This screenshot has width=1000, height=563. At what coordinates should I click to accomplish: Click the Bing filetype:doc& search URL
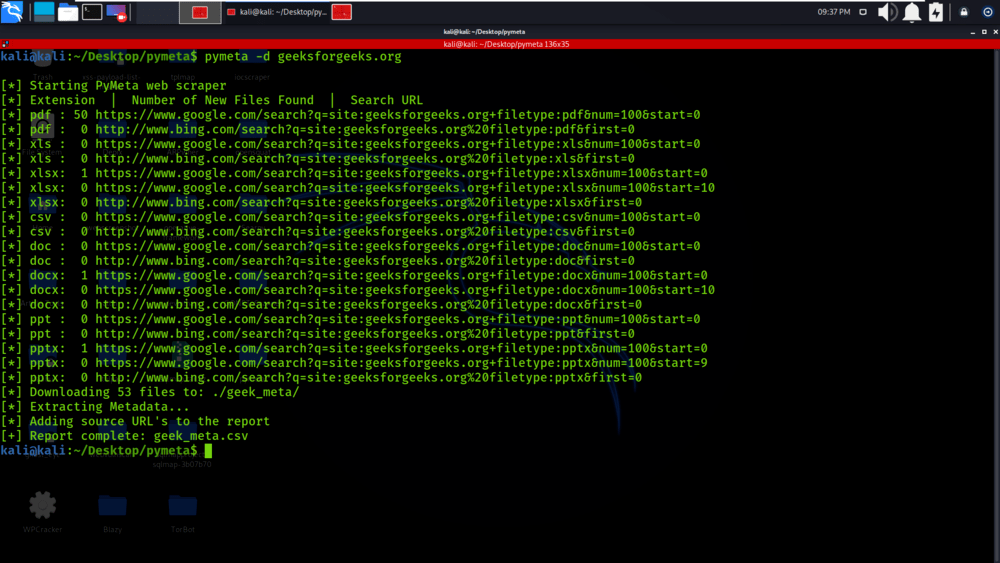365,261
